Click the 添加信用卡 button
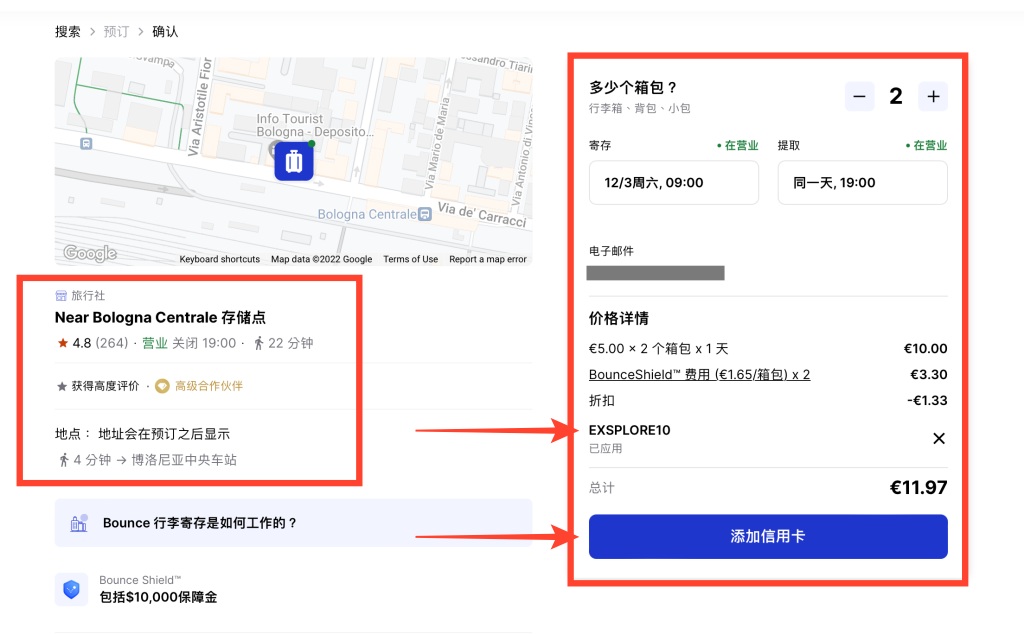 768,537
